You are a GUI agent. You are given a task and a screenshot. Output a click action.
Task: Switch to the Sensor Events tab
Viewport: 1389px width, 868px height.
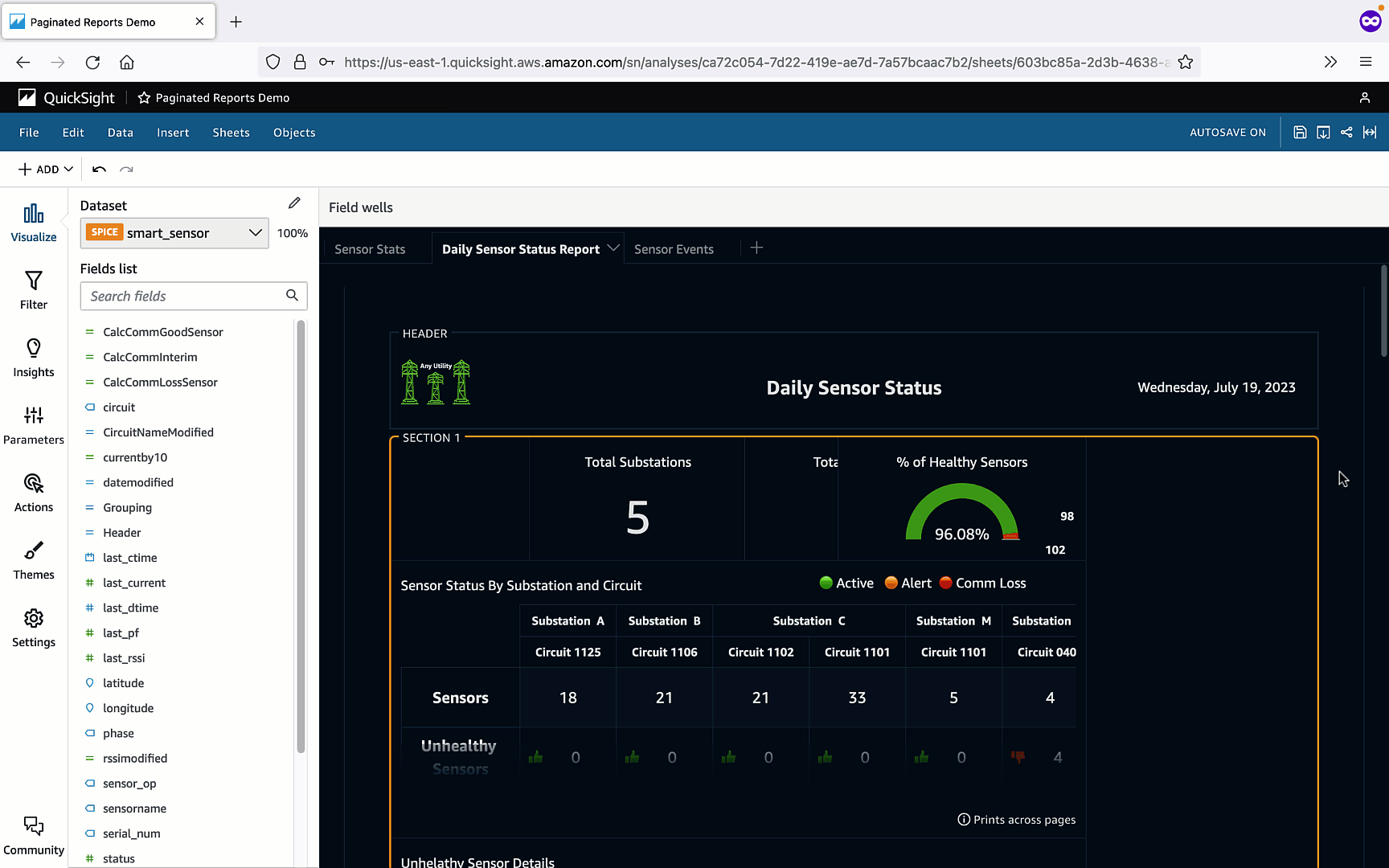point(674,249)
